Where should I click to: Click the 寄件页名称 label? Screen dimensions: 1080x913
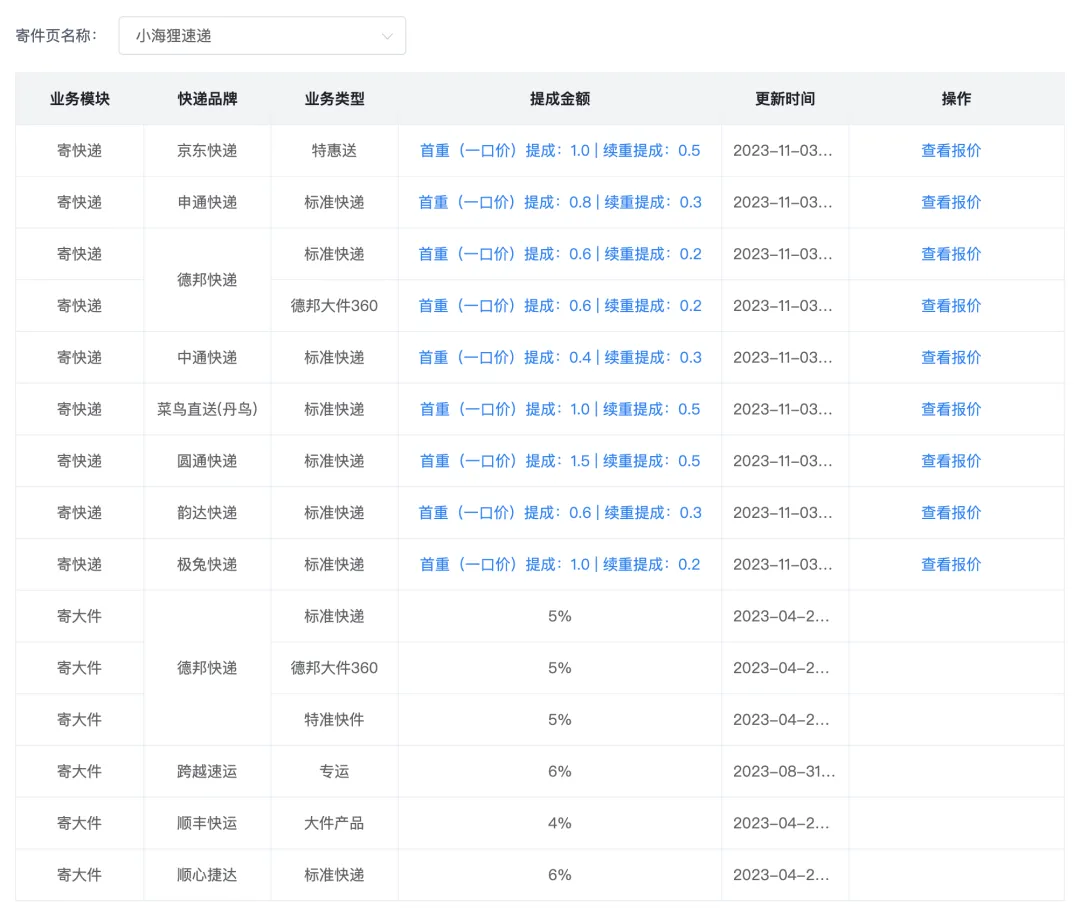click(56, 36)
